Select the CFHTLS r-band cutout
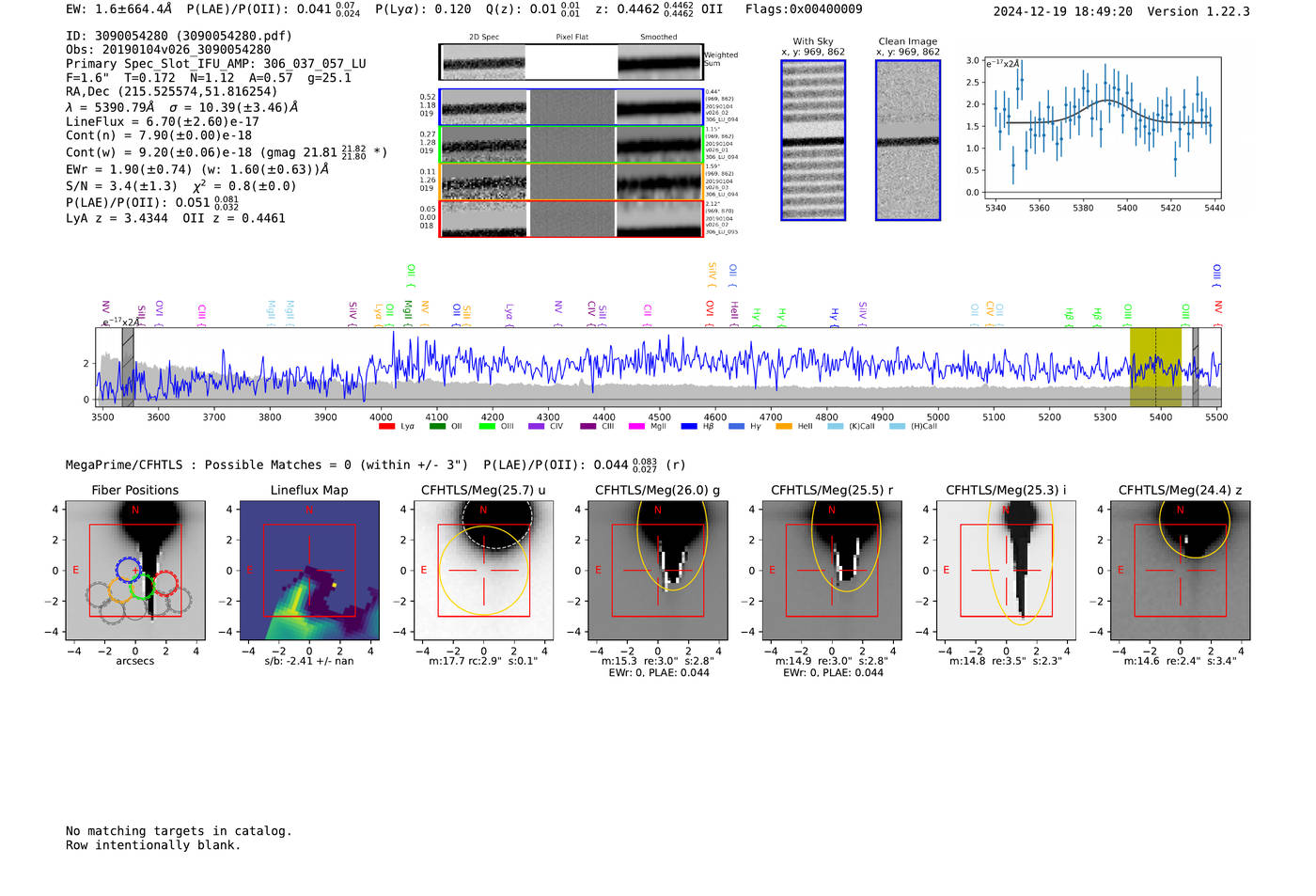This screenshot has height=896, width=1316. tap(832, 571)
